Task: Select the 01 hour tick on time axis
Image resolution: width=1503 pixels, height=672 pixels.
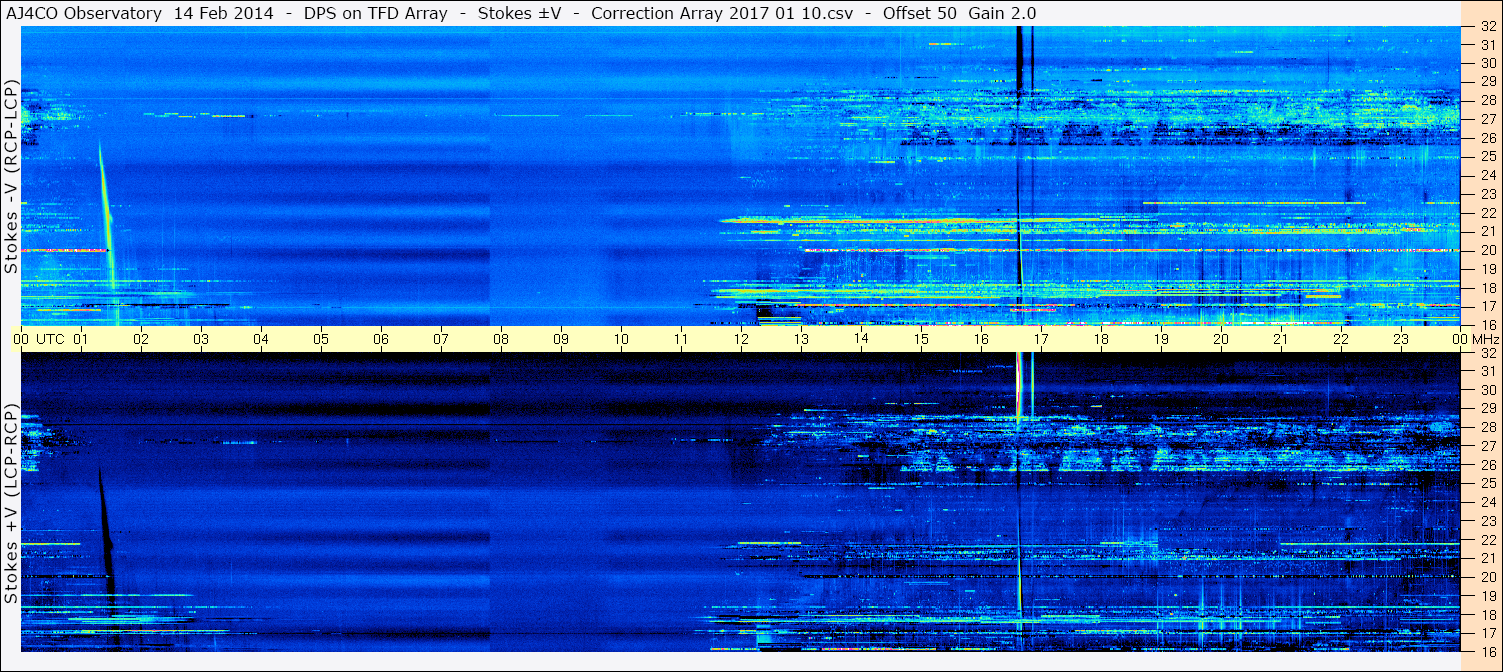Action: [81, 339]
